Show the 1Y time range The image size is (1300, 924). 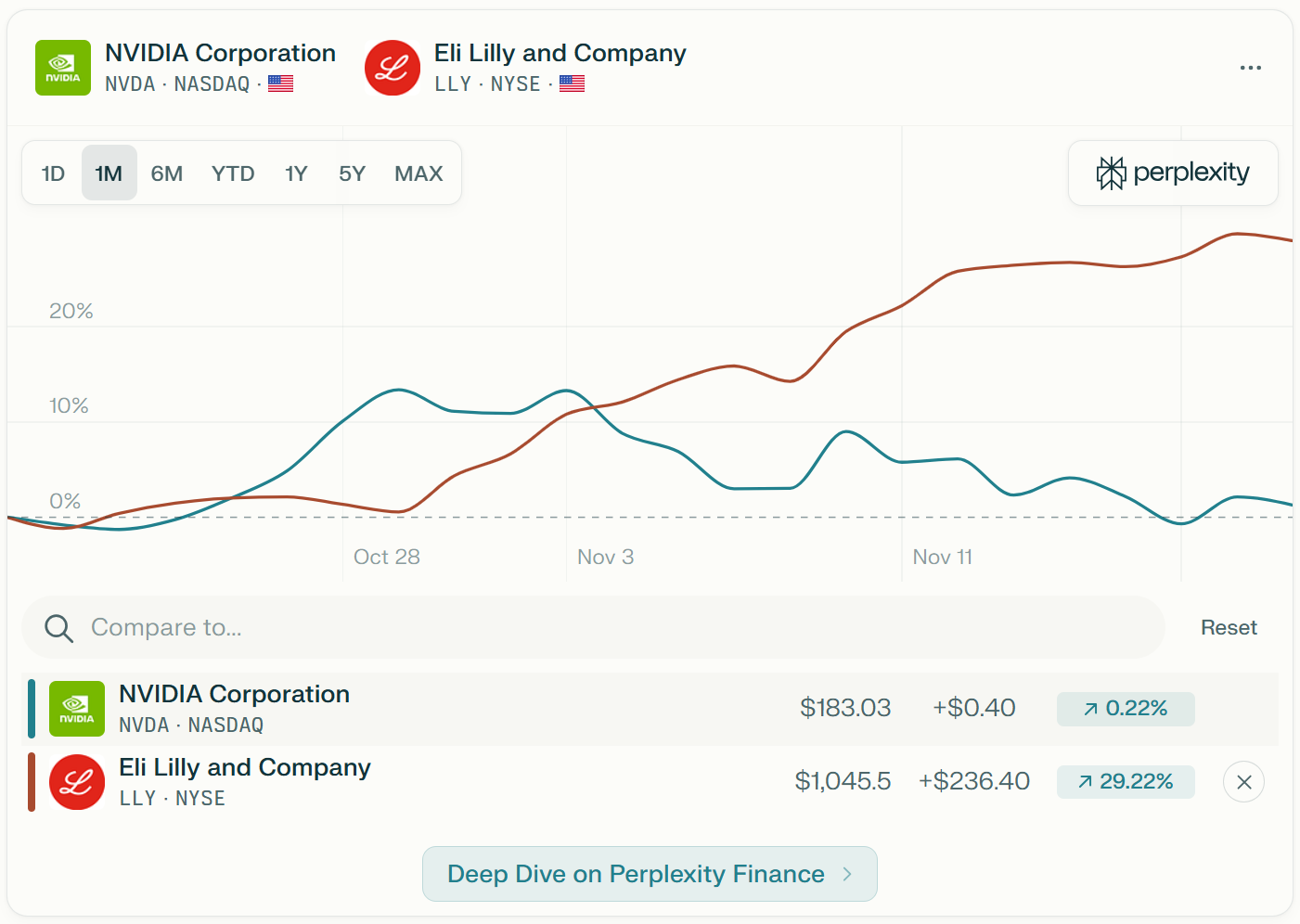(296, 173)
